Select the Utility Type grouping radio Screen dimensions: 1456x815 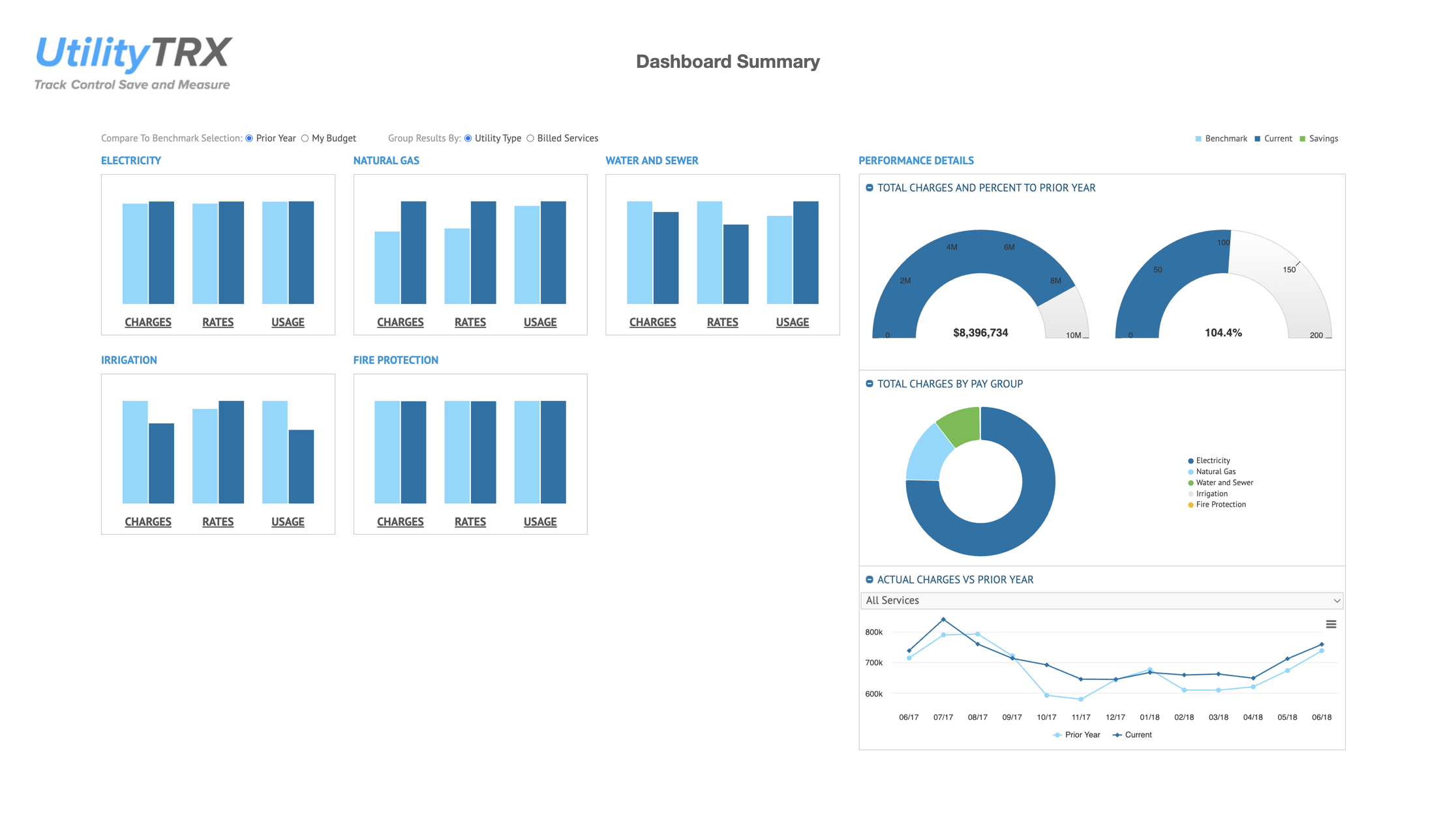tap(468, 138)
